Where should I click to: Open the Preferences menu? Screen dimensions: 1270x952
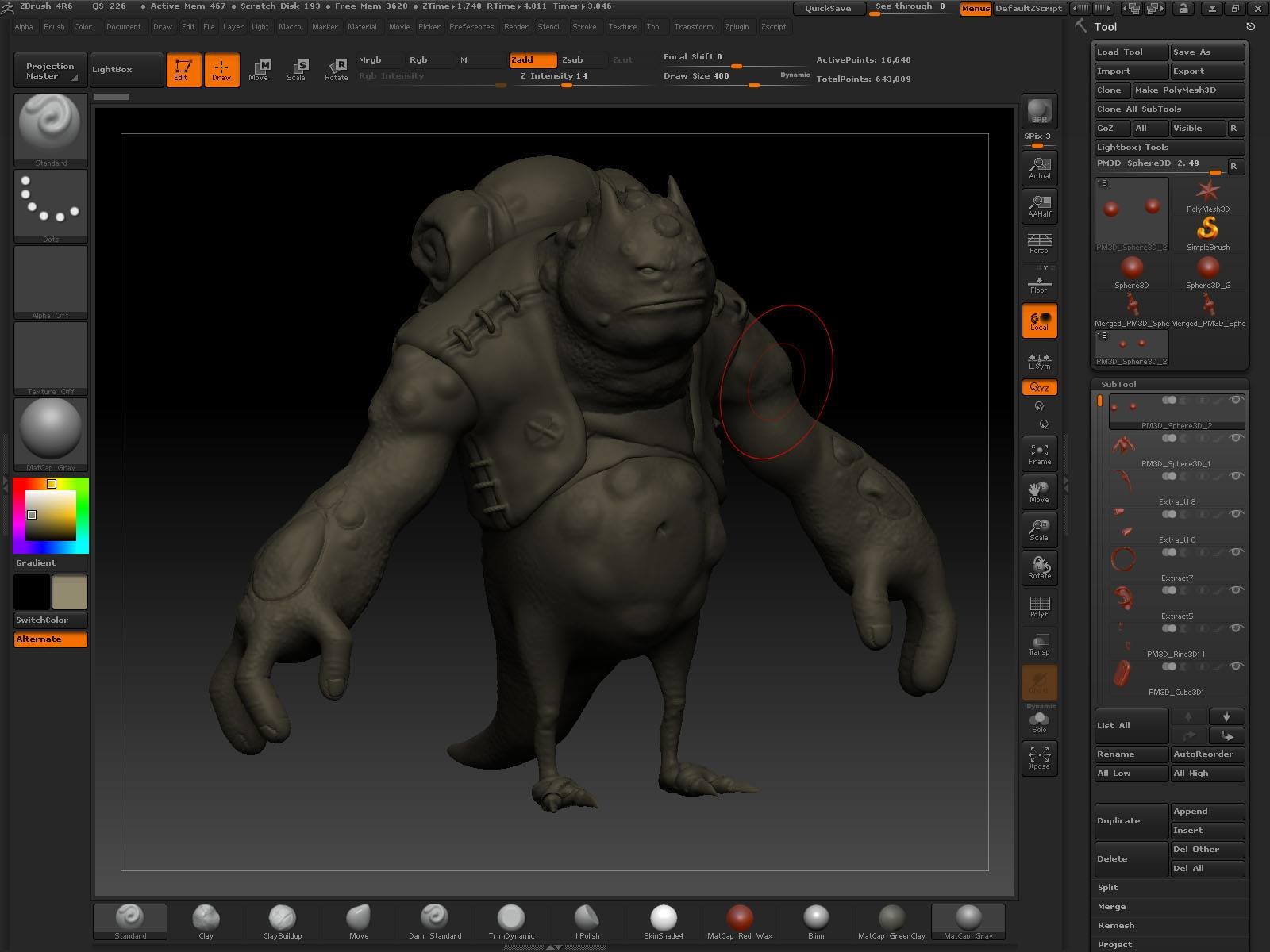click(471, 26)
